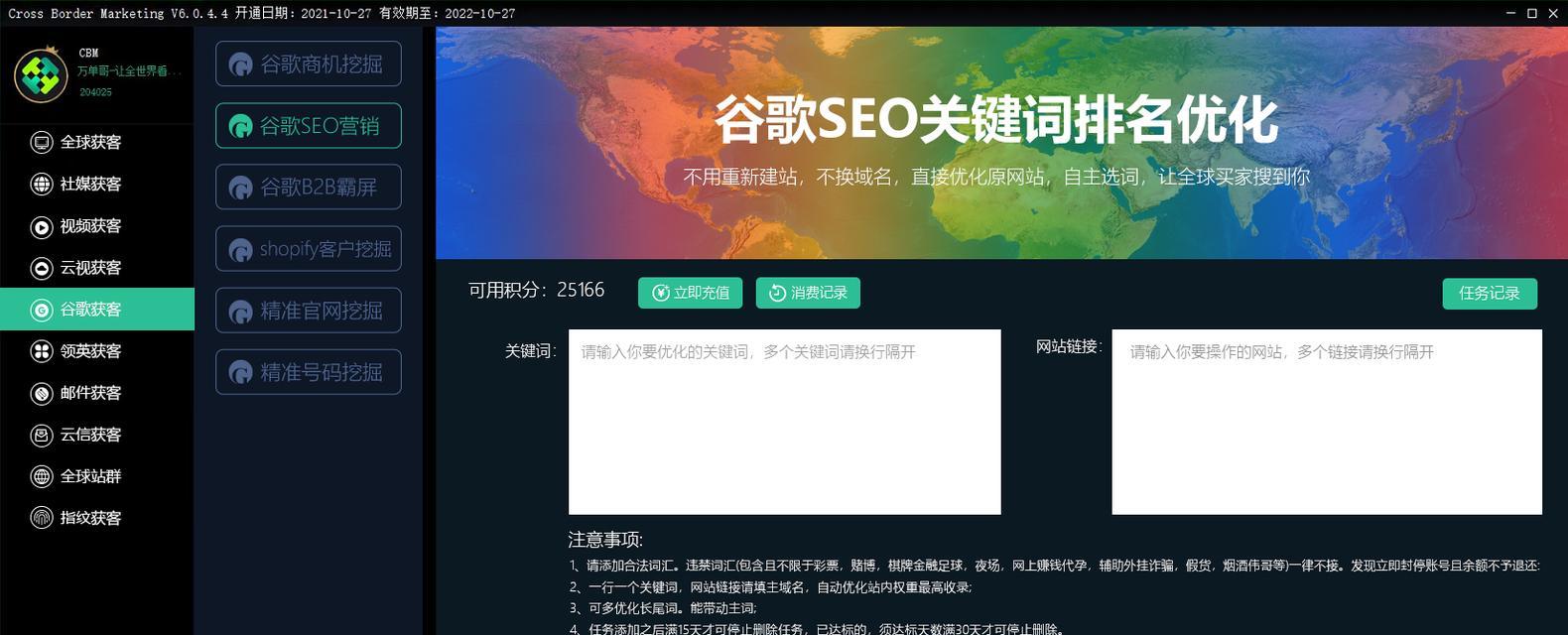
Task: Open the 社媒获客 menu entry
Action: 97,184
